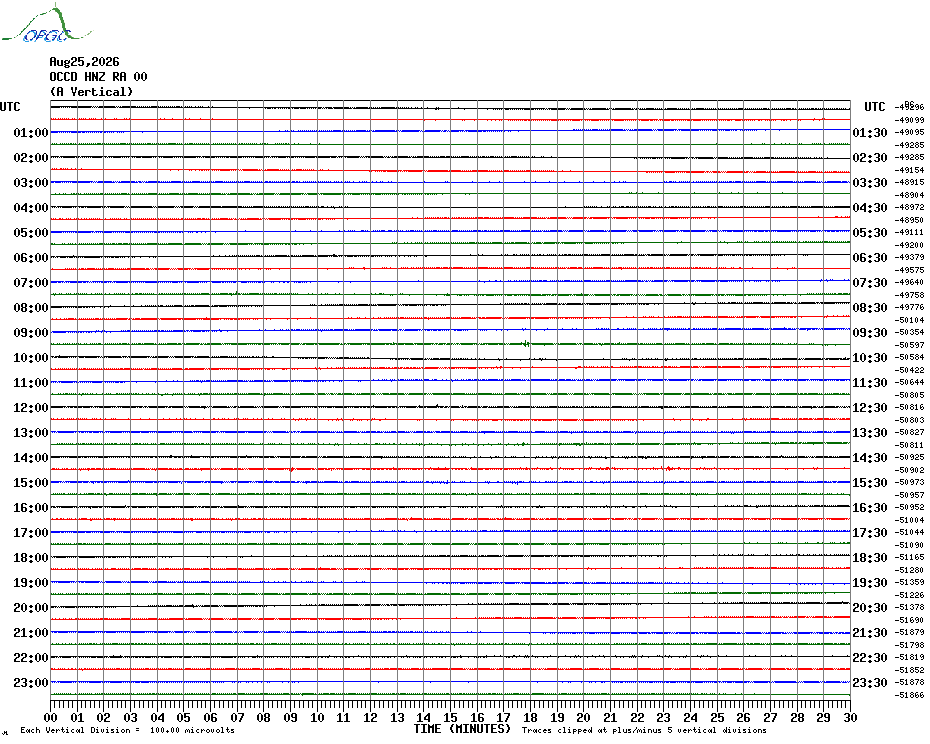Click the Aug25,2026 date header
The height and width of the screenshot is (744, 930).
pyautogui.click(x=84, y=62)
